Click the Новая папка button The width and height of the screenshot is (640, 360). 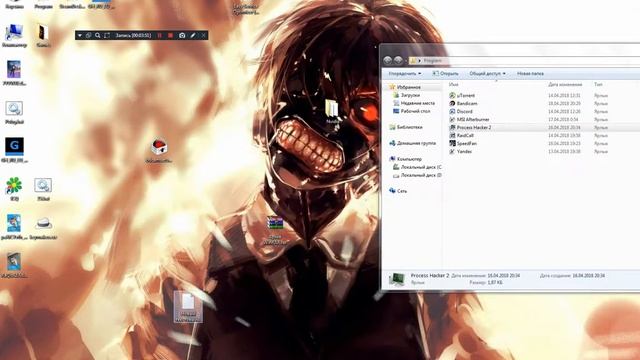[x=530, y=73]
